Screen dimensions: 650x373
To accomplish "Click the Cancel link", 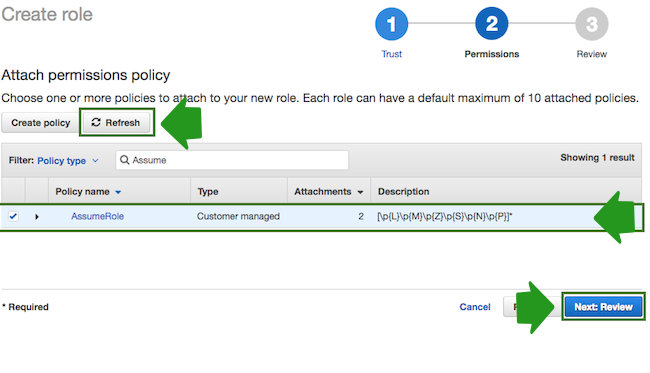I will point(475,307).
